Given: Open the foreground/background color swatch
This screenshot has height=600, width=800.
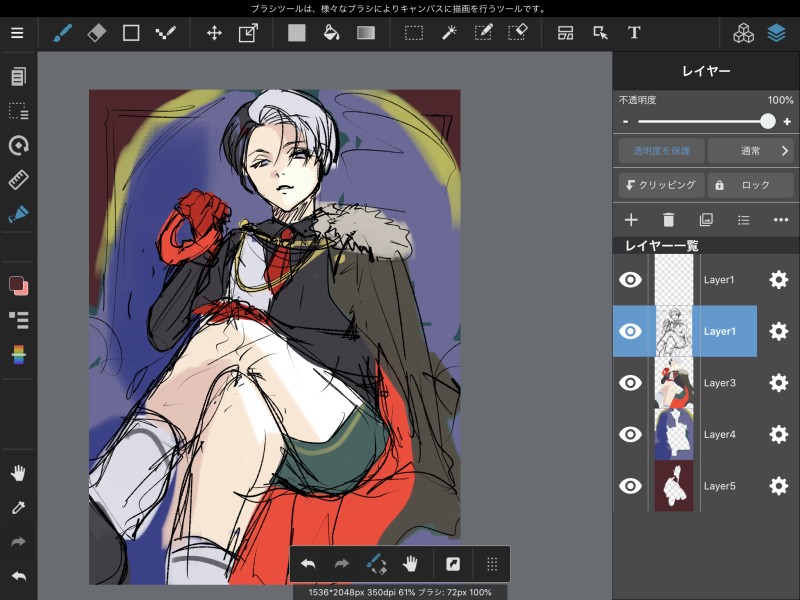Looking at the screenshot, I should (18, 286).
